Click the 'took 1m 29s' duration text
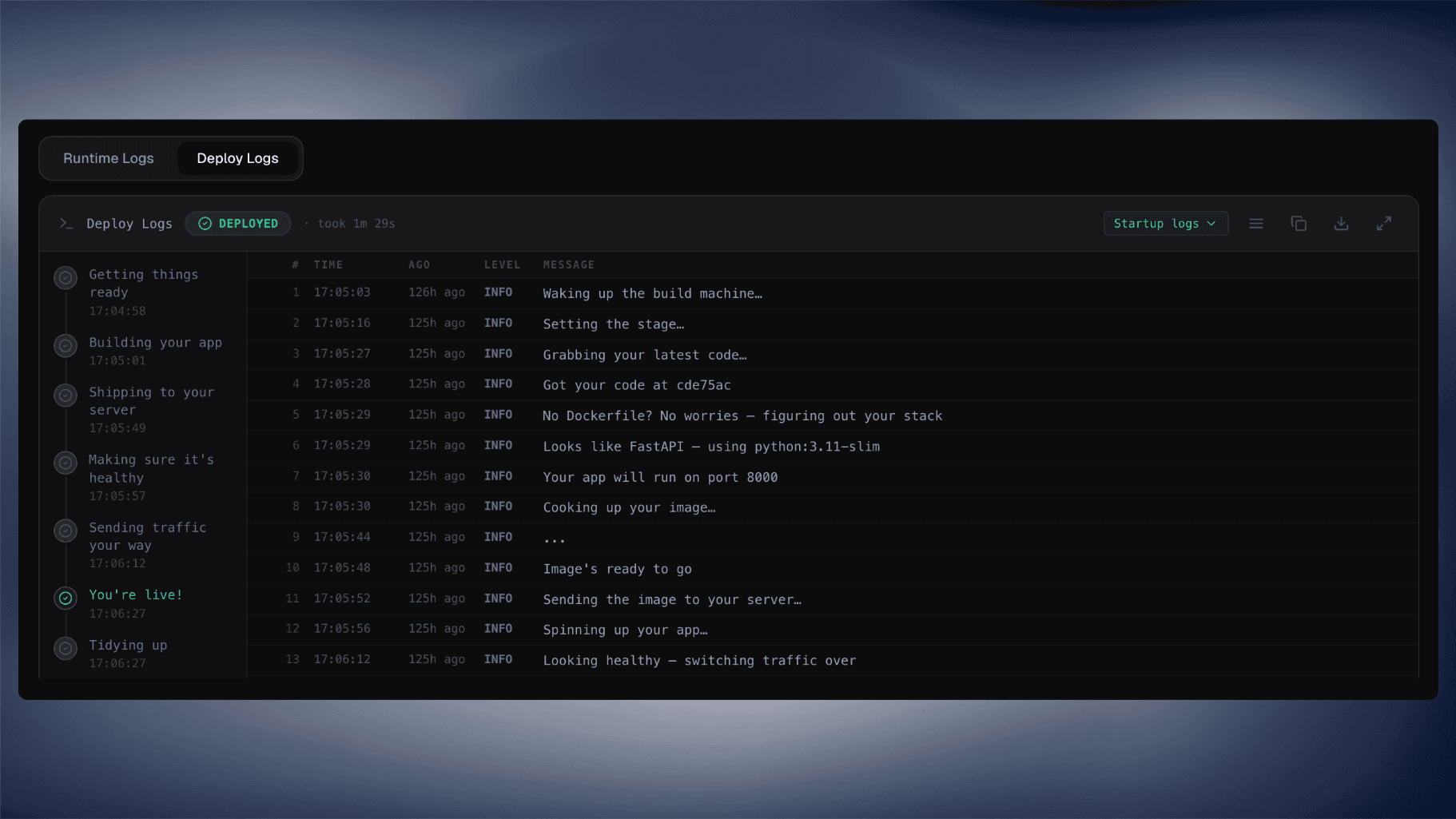Screen dimensions: 1456x819 click(356, 224)
